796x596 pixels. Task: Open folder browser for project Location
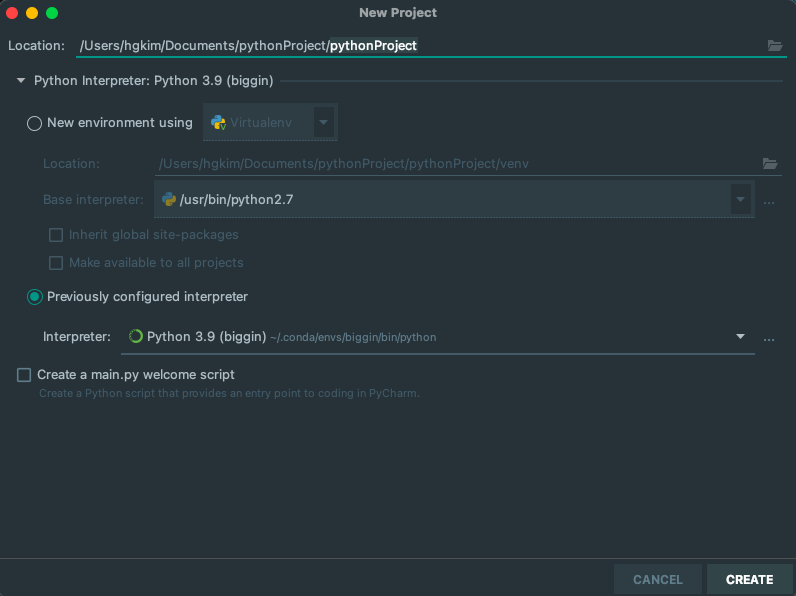[x=775, y=46]
